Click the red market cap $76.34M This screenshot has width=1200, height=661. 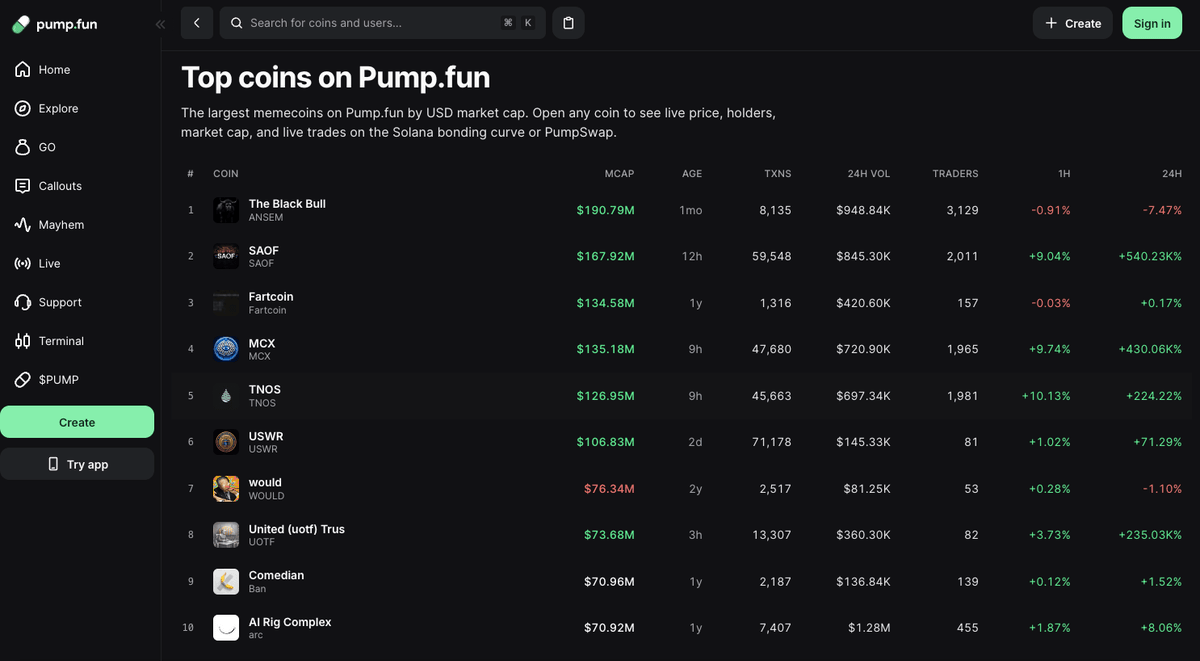tap(609, 489)
